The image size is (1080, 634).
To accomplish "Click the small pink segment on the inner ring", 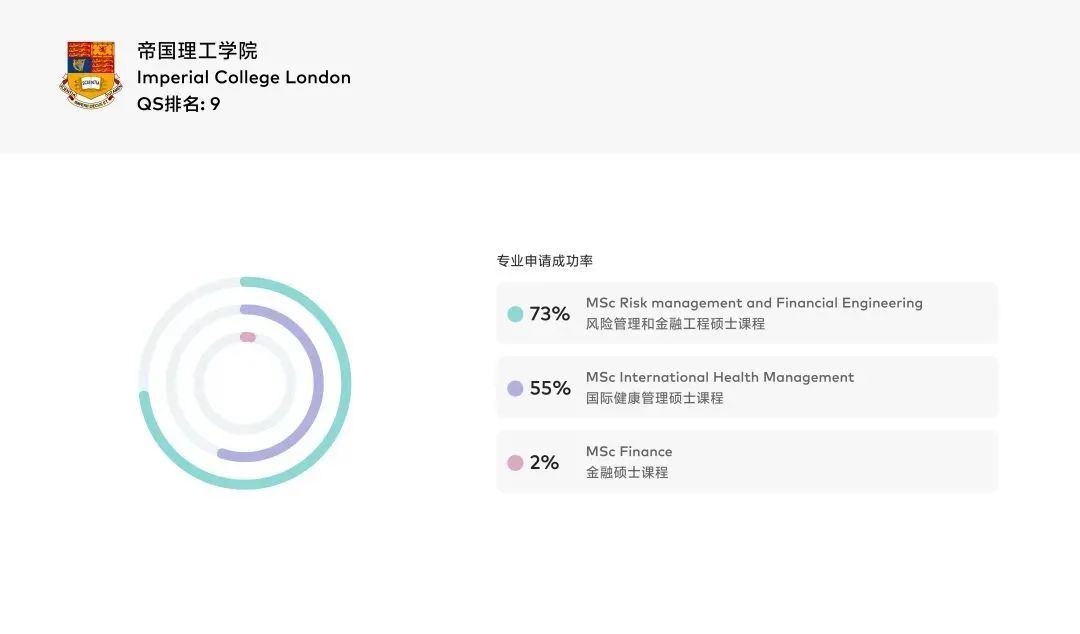I will 248,337.
